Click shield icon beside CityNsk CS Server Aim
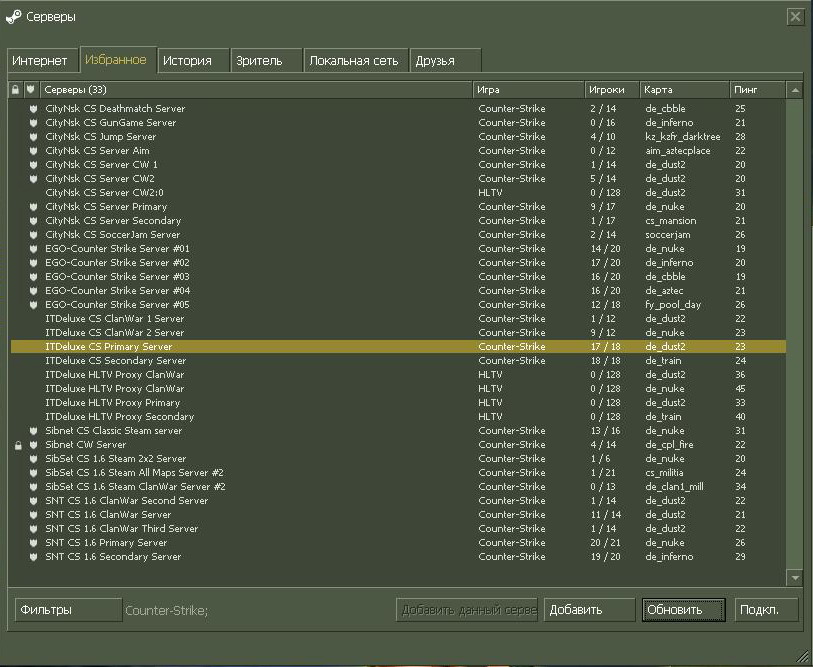The height and width of the screenshot is (667, 813). 34,151
